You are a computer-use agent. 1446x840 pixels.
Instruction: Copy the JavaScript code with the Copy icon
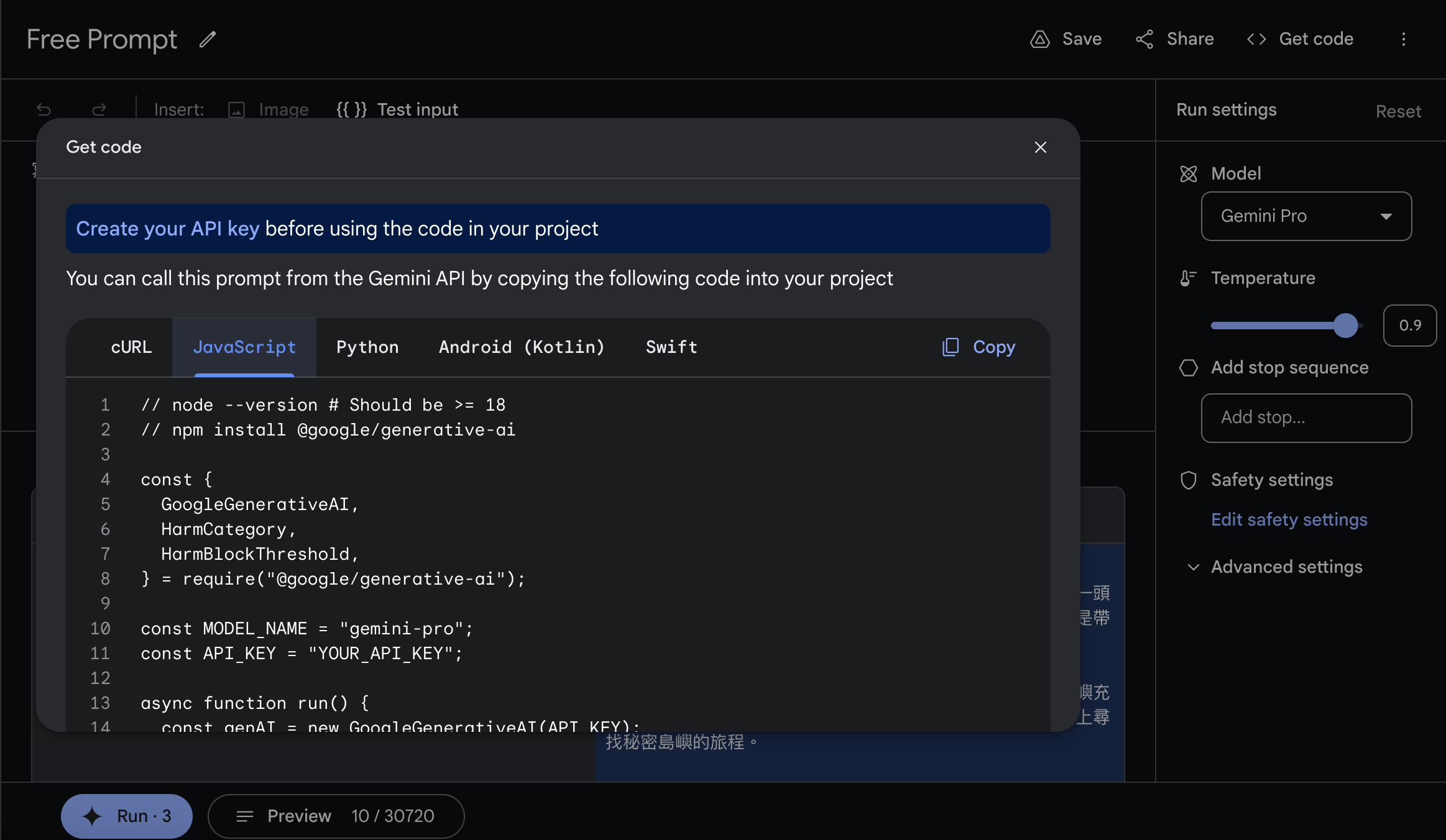(x=951, y=347)
